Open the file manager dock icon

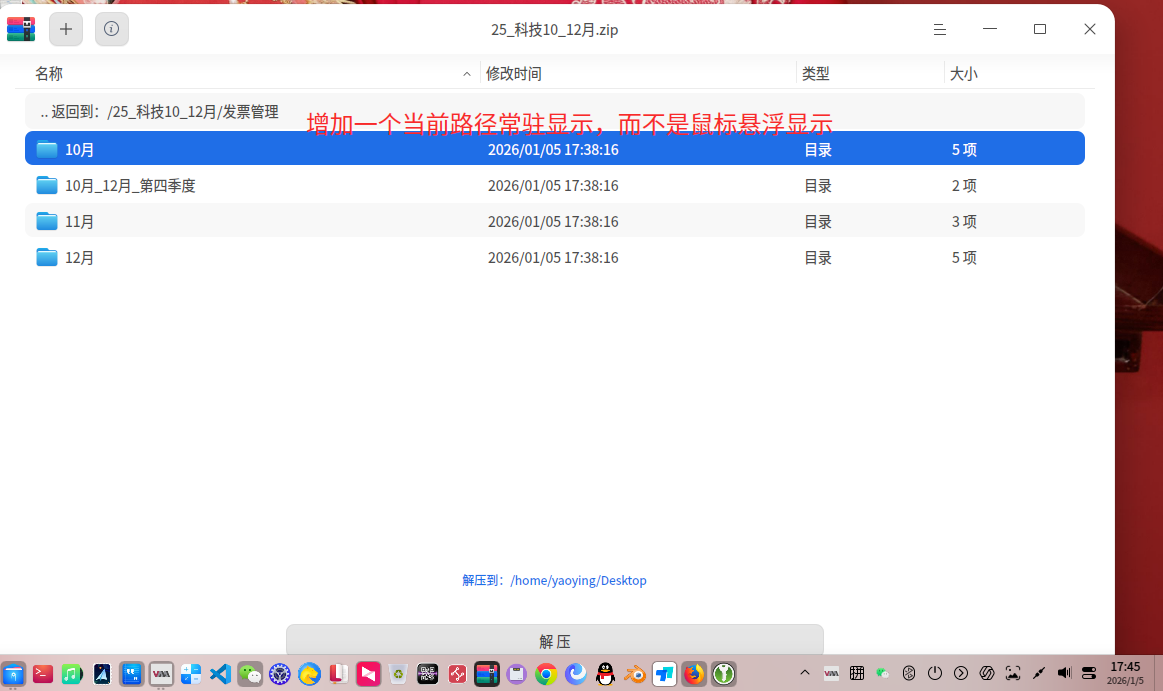point(13,674)
